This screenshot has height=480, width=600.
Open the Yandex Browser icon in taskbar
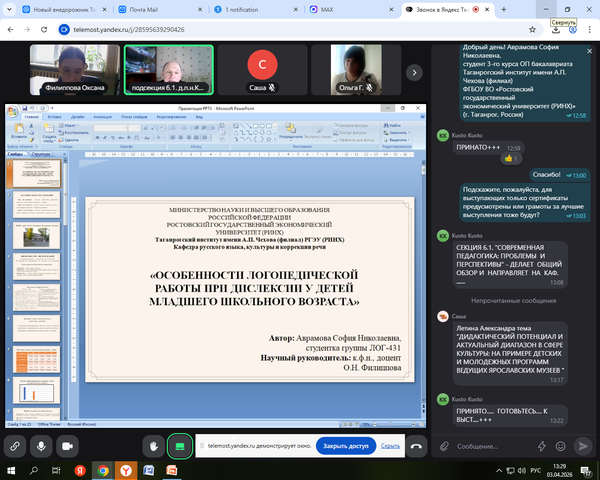124,469
